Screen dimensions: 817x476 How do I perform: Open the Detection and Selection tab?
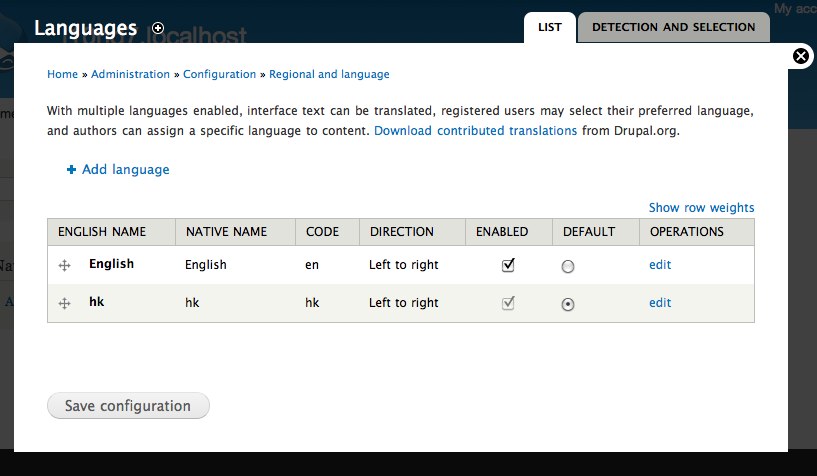tap(673, 27)
